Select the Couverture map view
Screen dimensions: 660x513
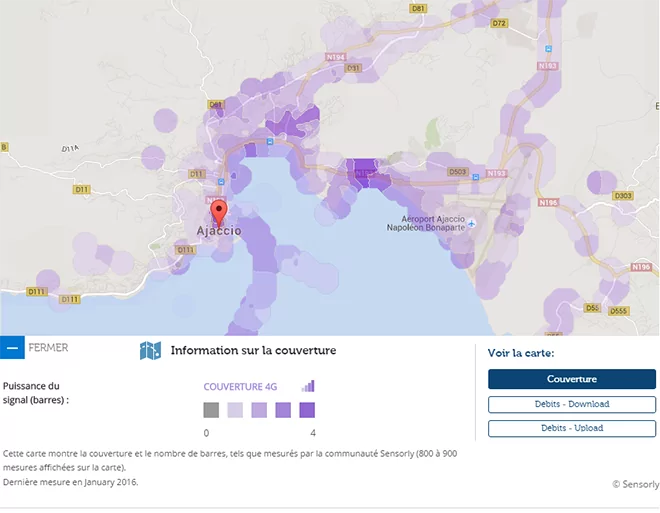(571, 379)
